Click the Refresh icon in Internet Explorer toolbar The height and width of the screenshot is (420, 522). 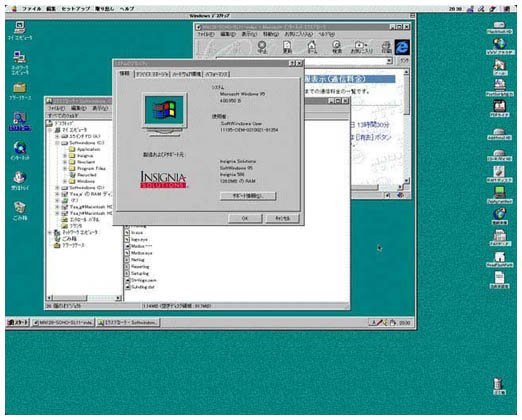pyautogui.click(x=287, y=47)
